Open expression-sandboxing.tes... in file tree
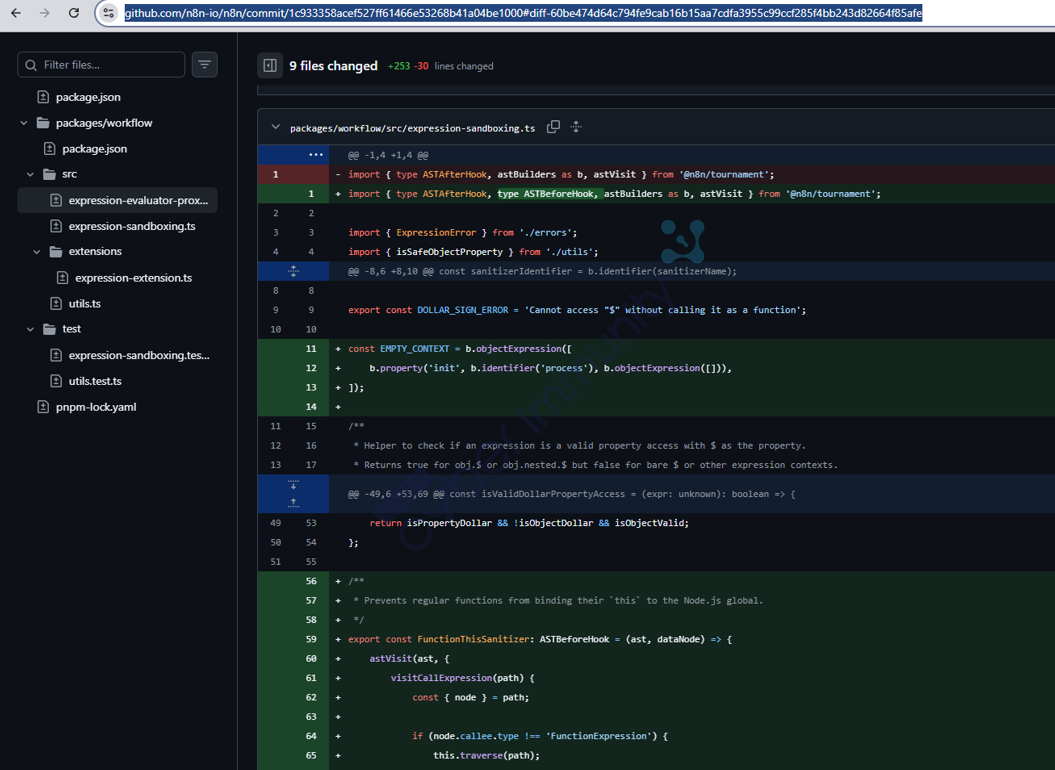 coord(139,355)
